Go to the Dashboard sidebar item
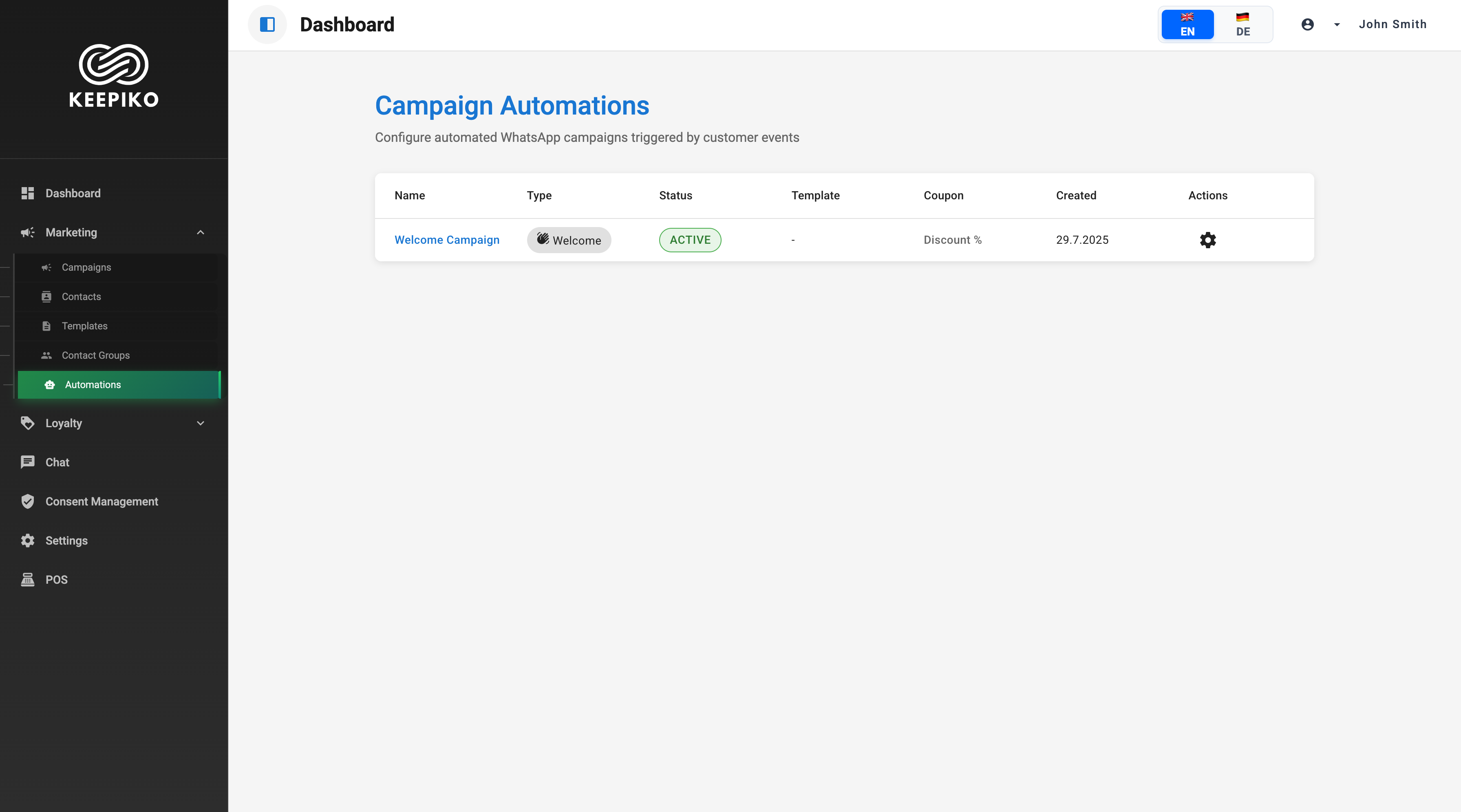The height and width of the screenshot is (812, 1461). coord(73,193)
